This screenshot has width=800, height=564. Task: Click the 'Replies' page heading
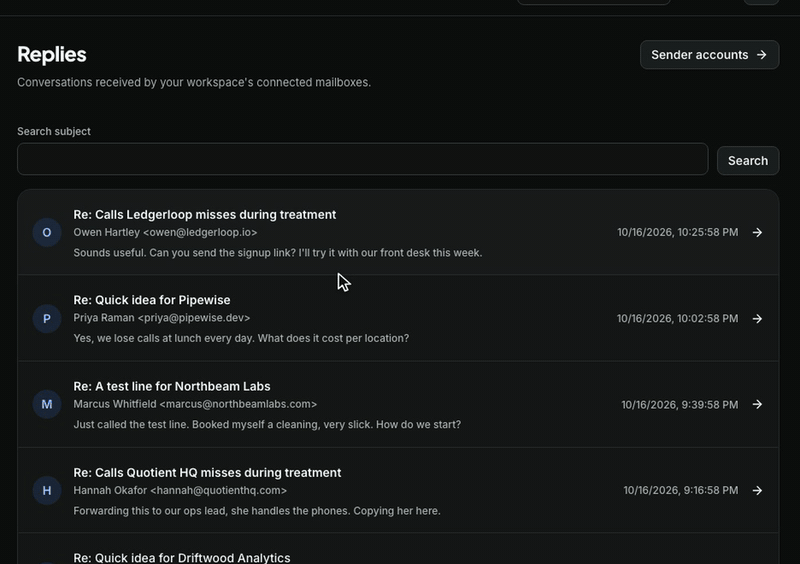52,55
